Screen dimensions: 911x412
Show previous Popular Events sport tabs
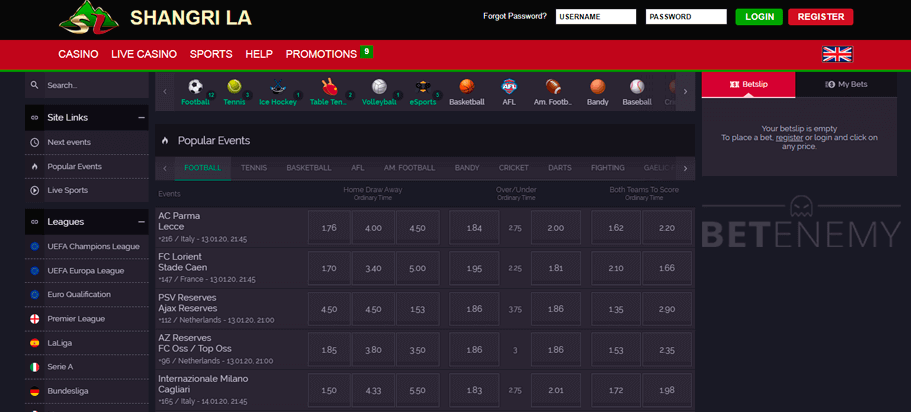click(165, 169)
